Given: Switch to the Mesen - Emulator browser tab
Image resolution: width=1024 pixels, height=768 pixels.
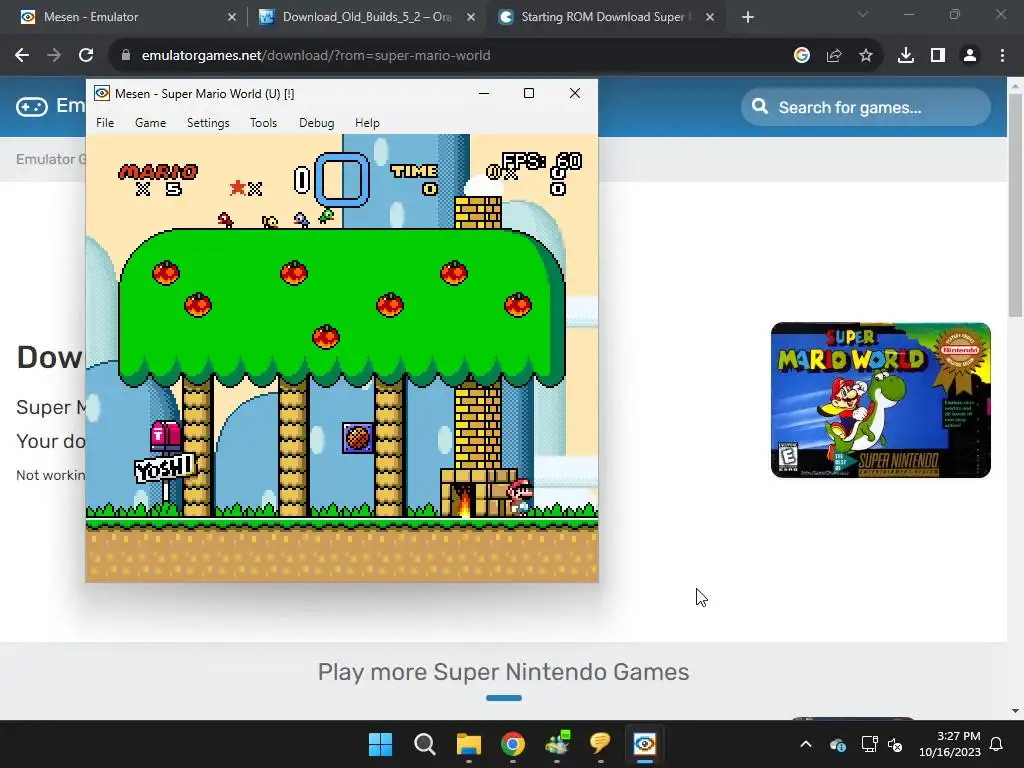Looking at the screenshot, I should point(127,17).
